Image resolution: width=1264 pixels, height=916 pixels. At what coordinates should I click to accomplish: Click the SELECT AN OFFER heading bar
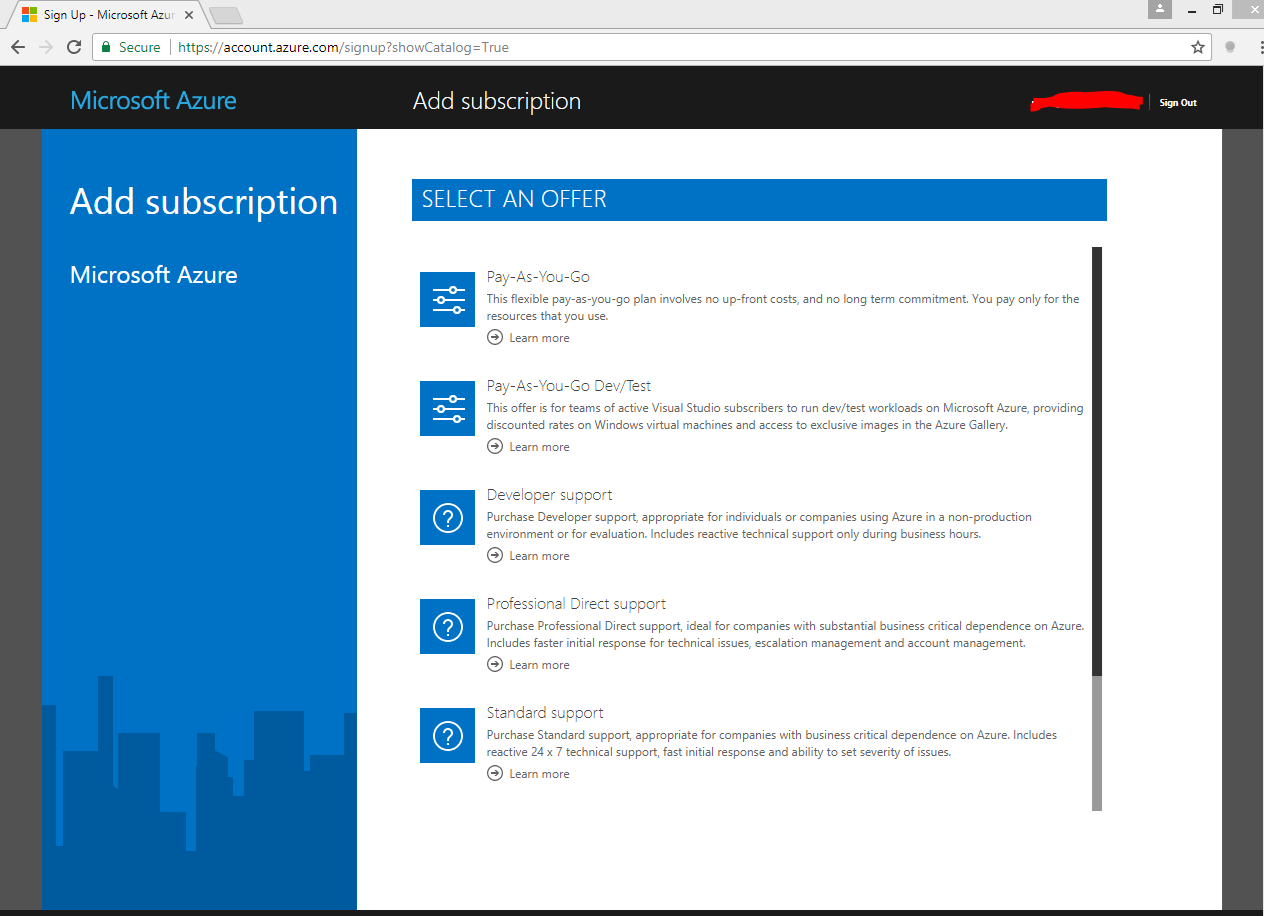pos(759,199)
